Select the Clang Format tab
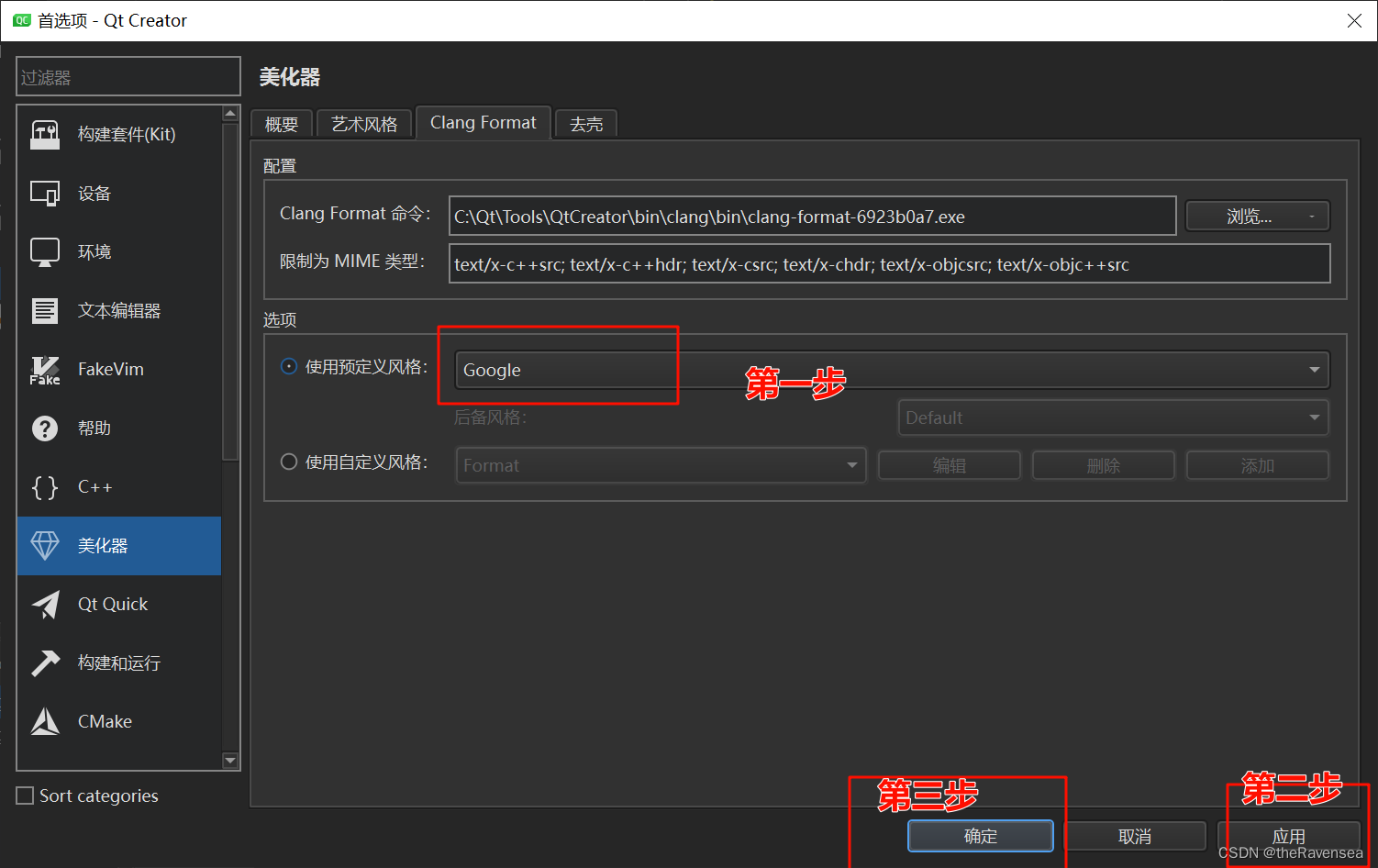The width and height of the screenshot is (1378, 868). [x=483, y=122]
